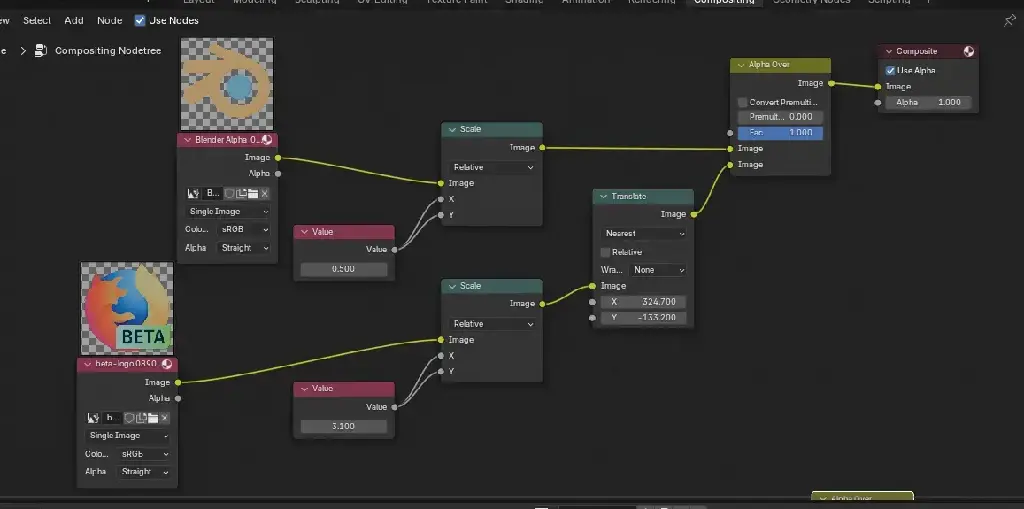Click the Blender logo preview thumbnail

pos(227,84)
